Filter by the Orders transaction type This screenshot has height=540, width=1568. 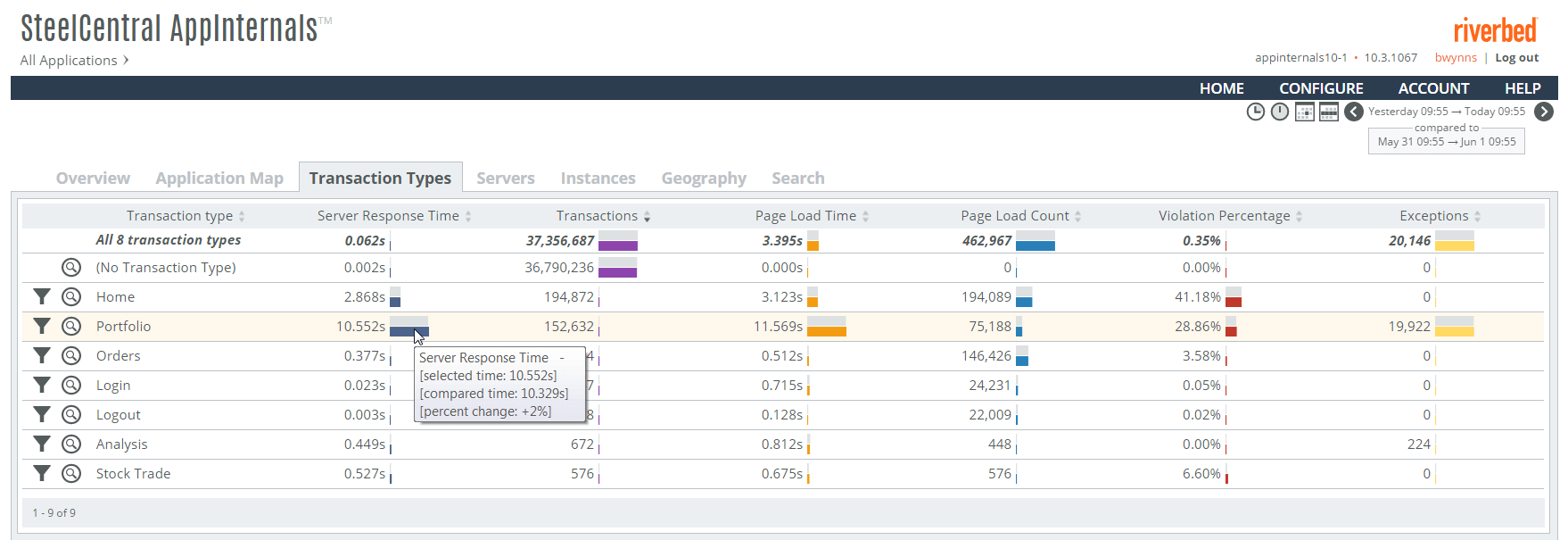(42, 355)
